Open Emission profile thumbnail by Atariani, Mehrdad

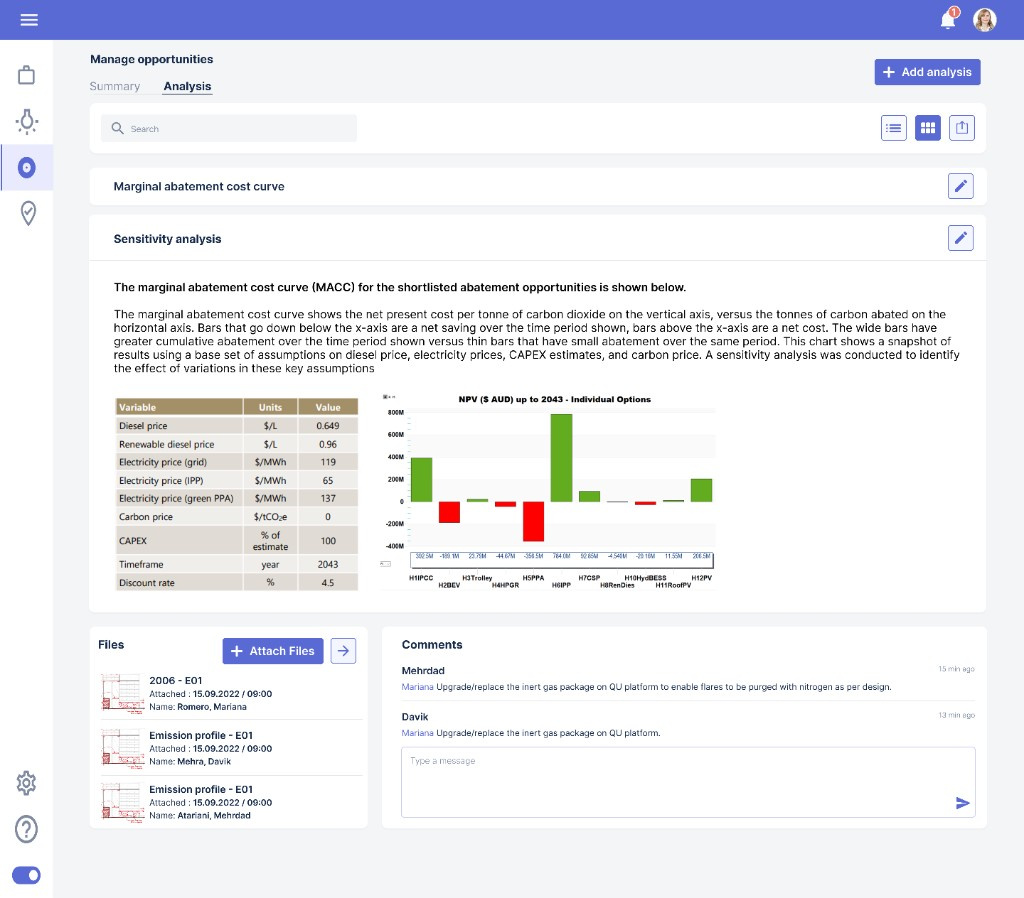123,802
